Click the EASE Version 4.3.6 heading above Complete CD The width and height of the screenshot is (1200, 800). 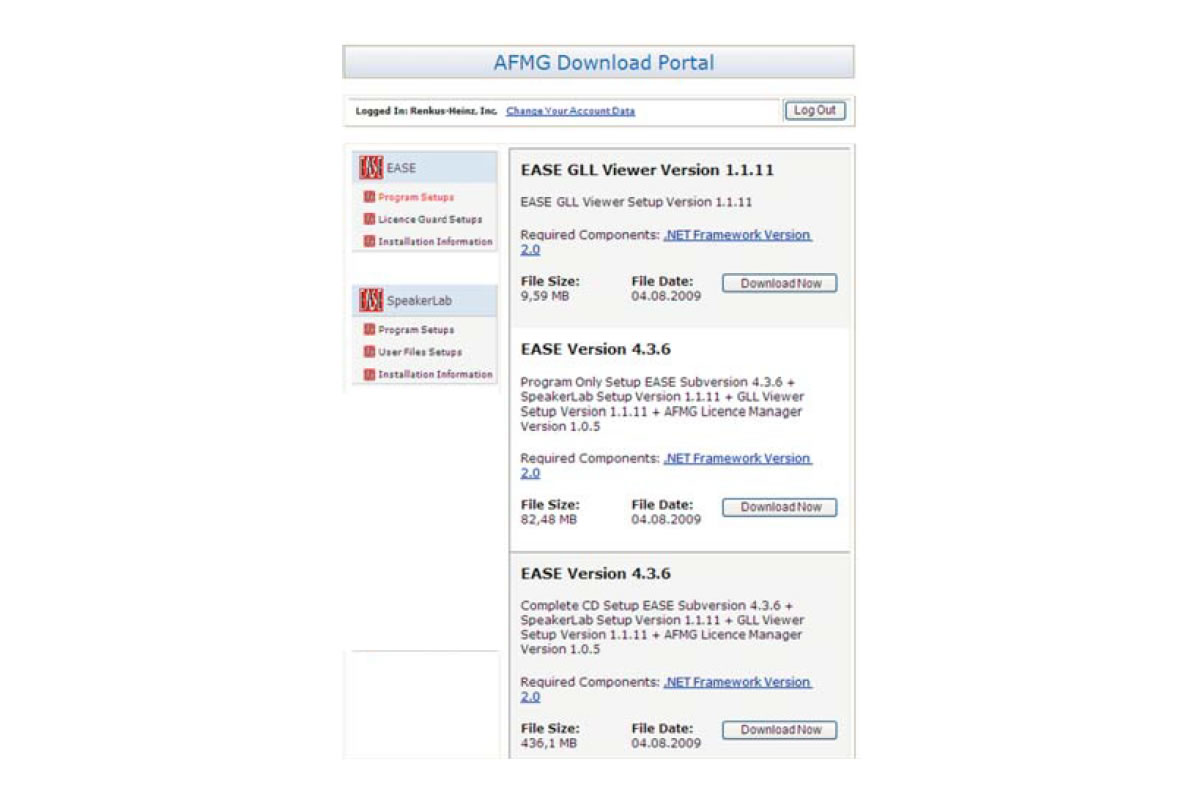click(596, 574)
